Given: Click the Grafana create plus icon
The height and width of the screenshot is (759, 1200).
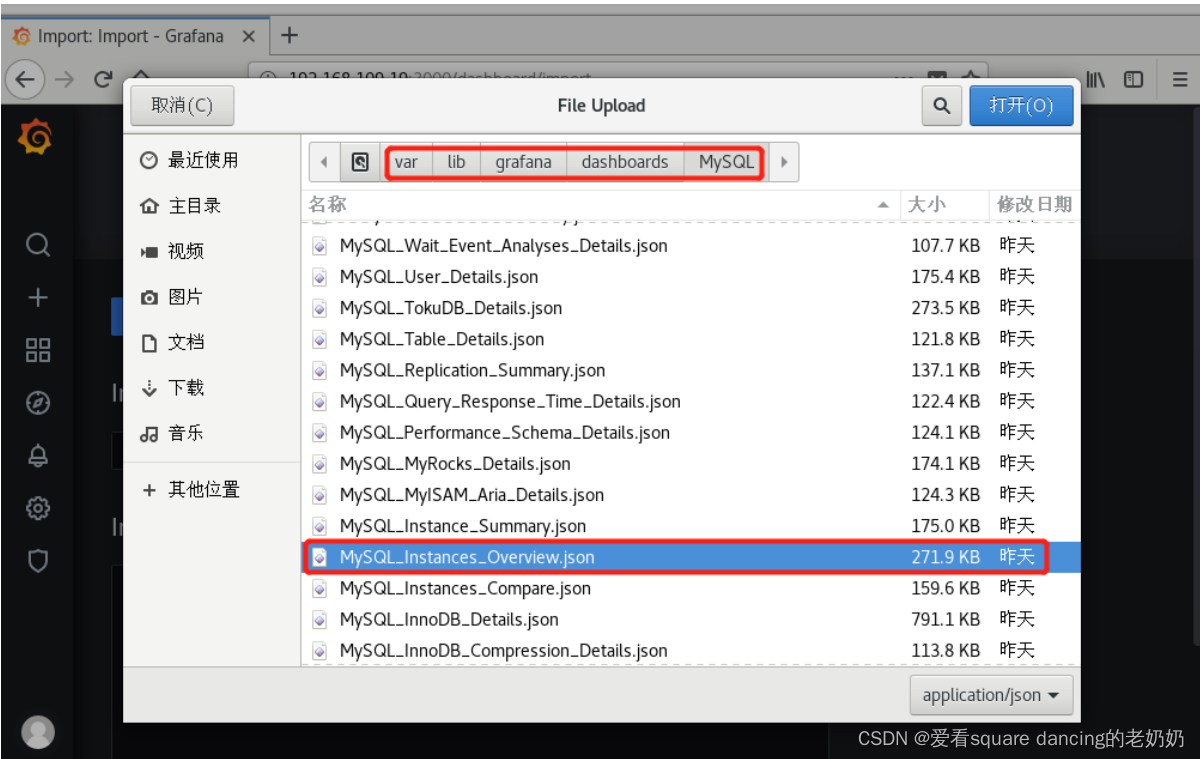Looking at the screenshot, I should (x=38, y=297).
